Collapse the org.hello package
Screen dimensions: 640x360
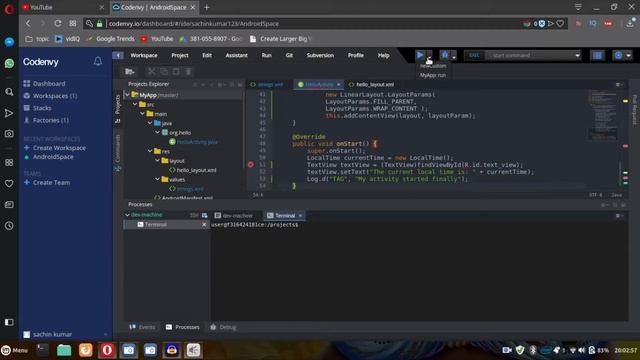click(158, 132)
